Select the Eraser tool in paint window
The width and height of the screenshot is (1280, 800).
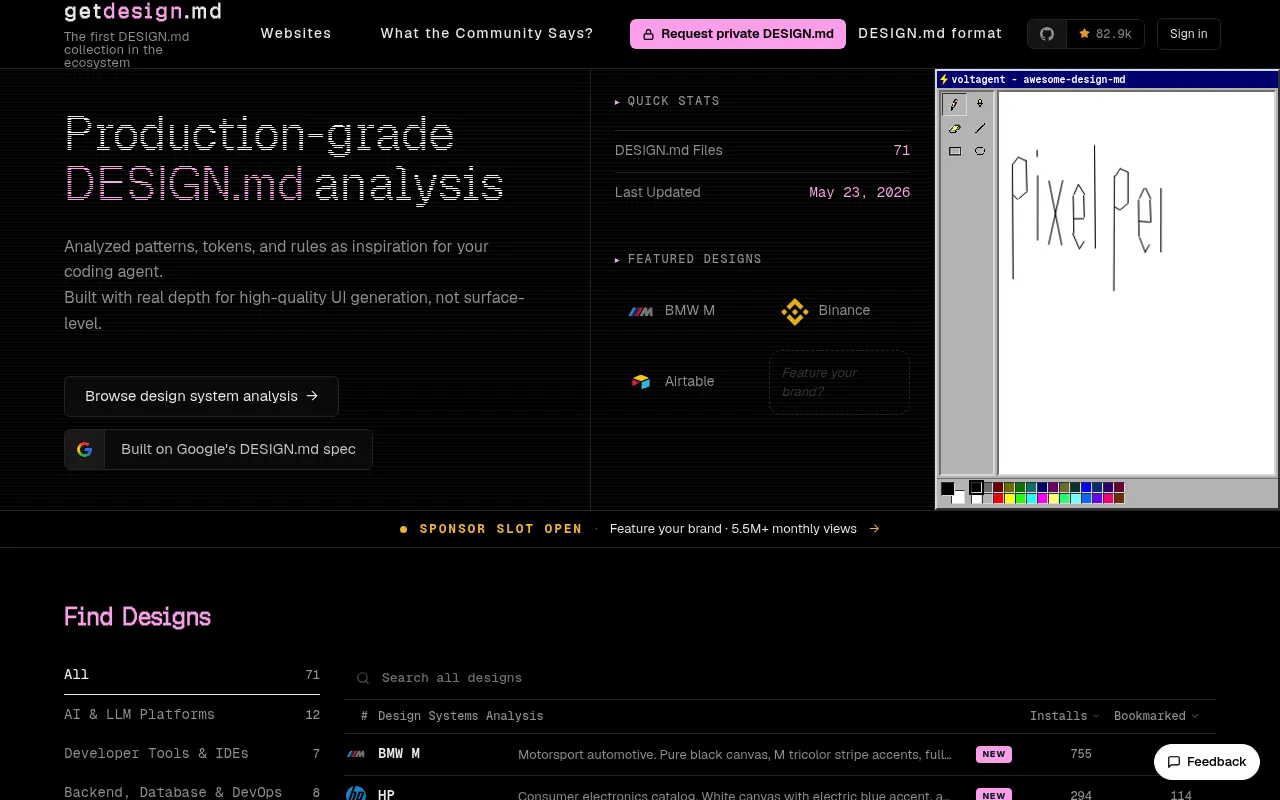coord(955,128)
